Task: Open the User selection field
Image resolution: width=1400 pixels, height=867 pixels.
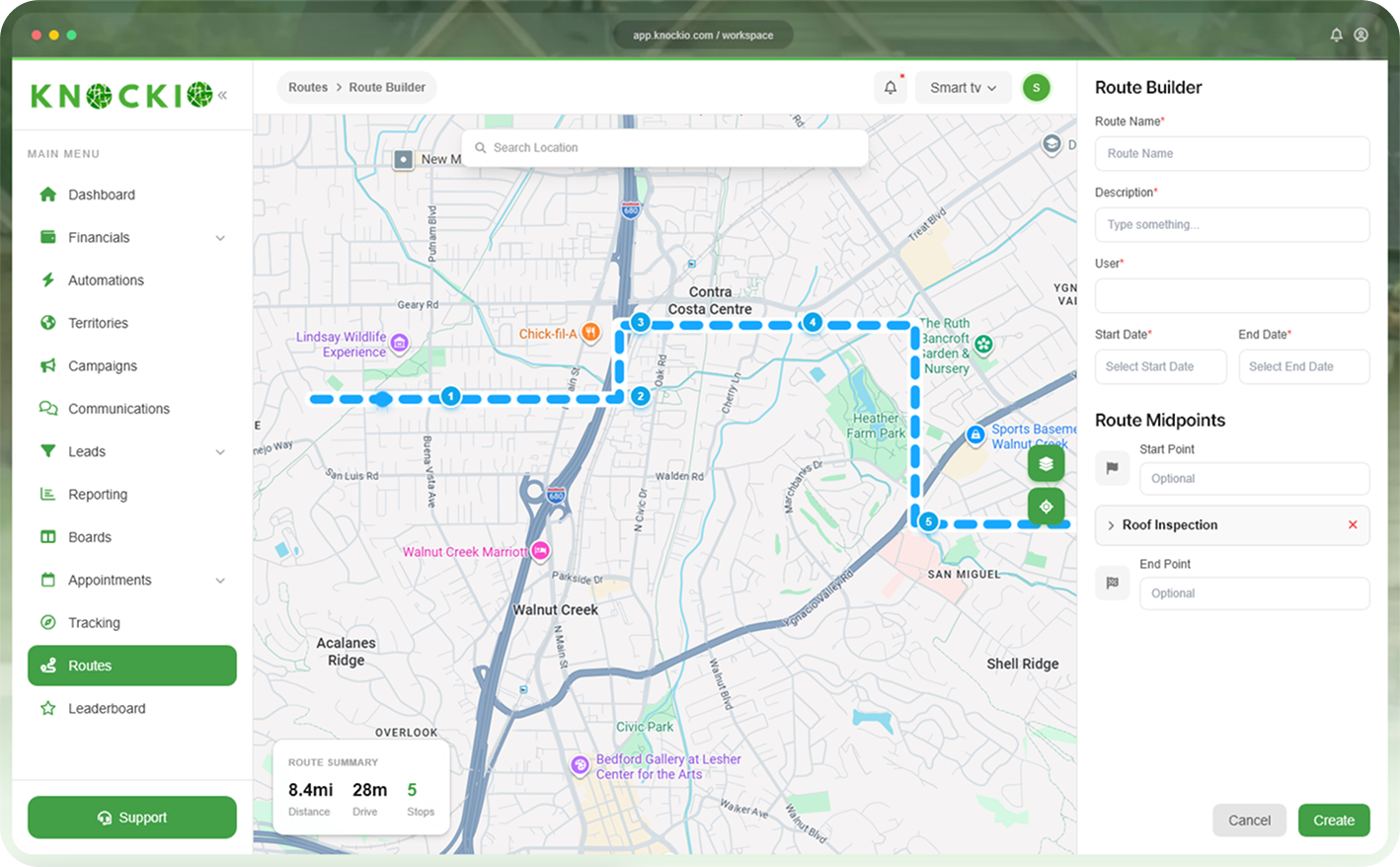Action: tap(1232, 295)
